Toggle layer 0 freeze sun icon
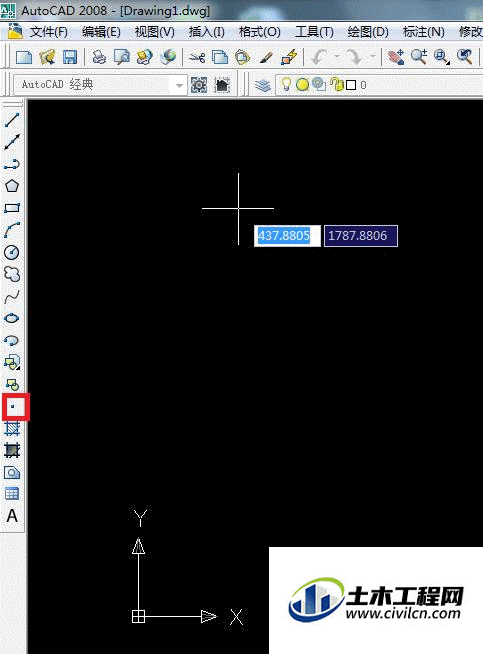The height and width of the screenshot is (654, 483). point(302,85)
